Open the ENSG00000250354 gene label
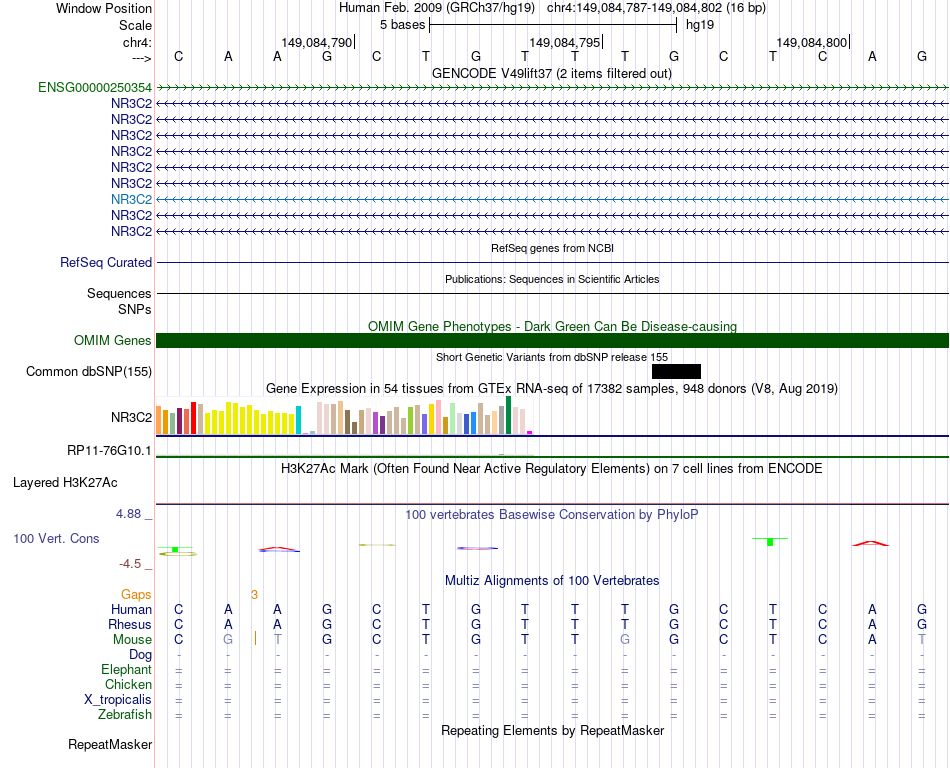 click(95, 87)
